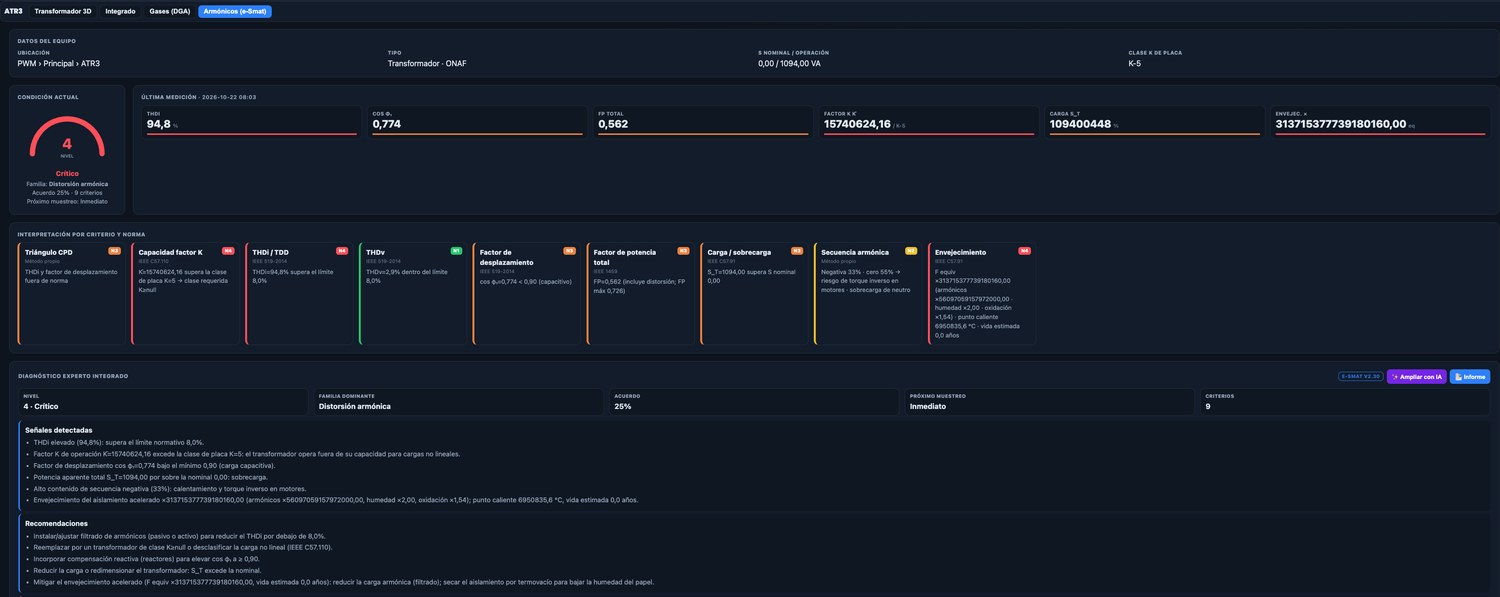Click the Factor K 15740624,16 metric card

(929, 121)
